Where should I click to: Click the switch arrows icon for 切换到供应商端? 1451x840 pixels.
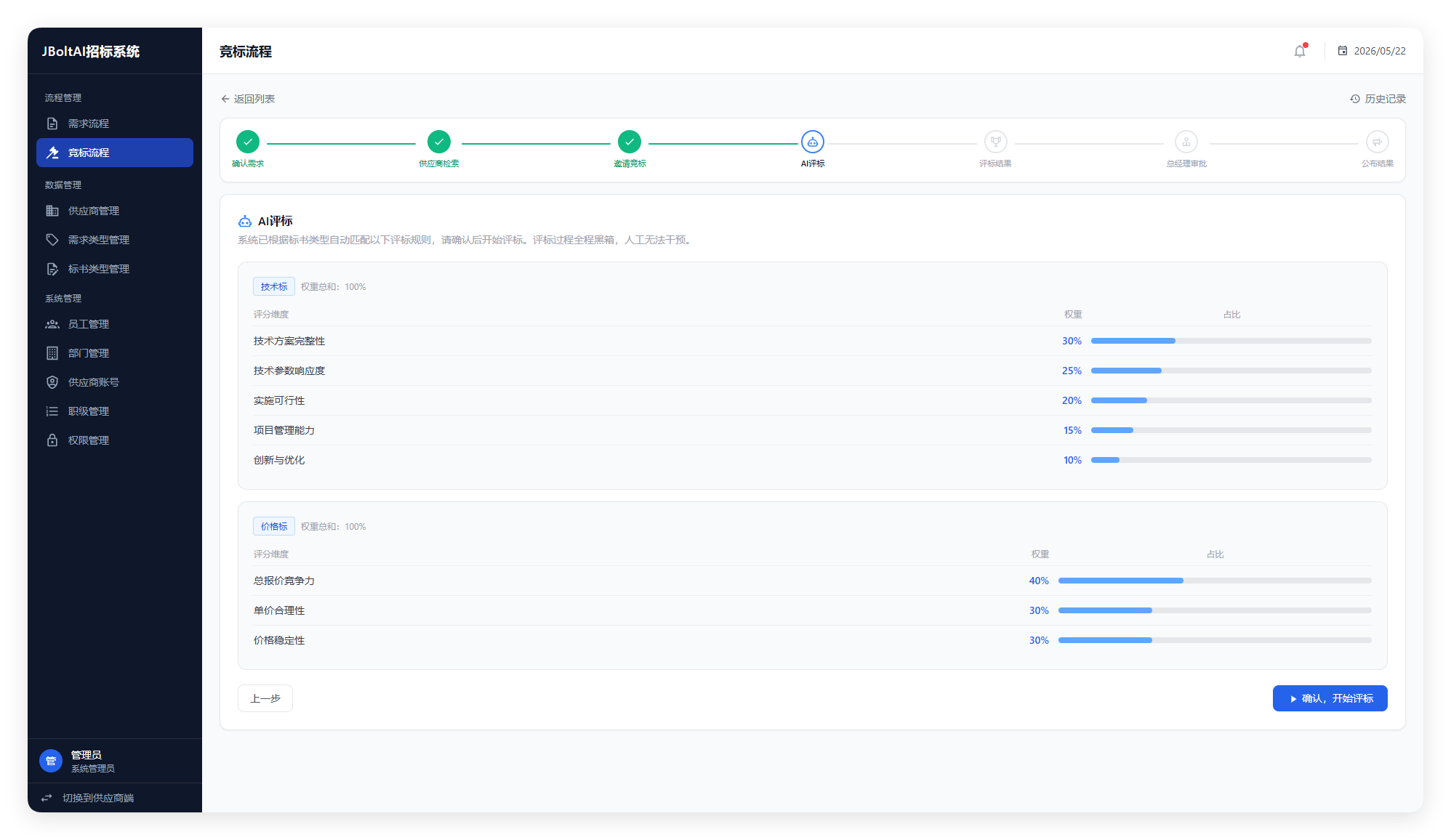[47, 798]
